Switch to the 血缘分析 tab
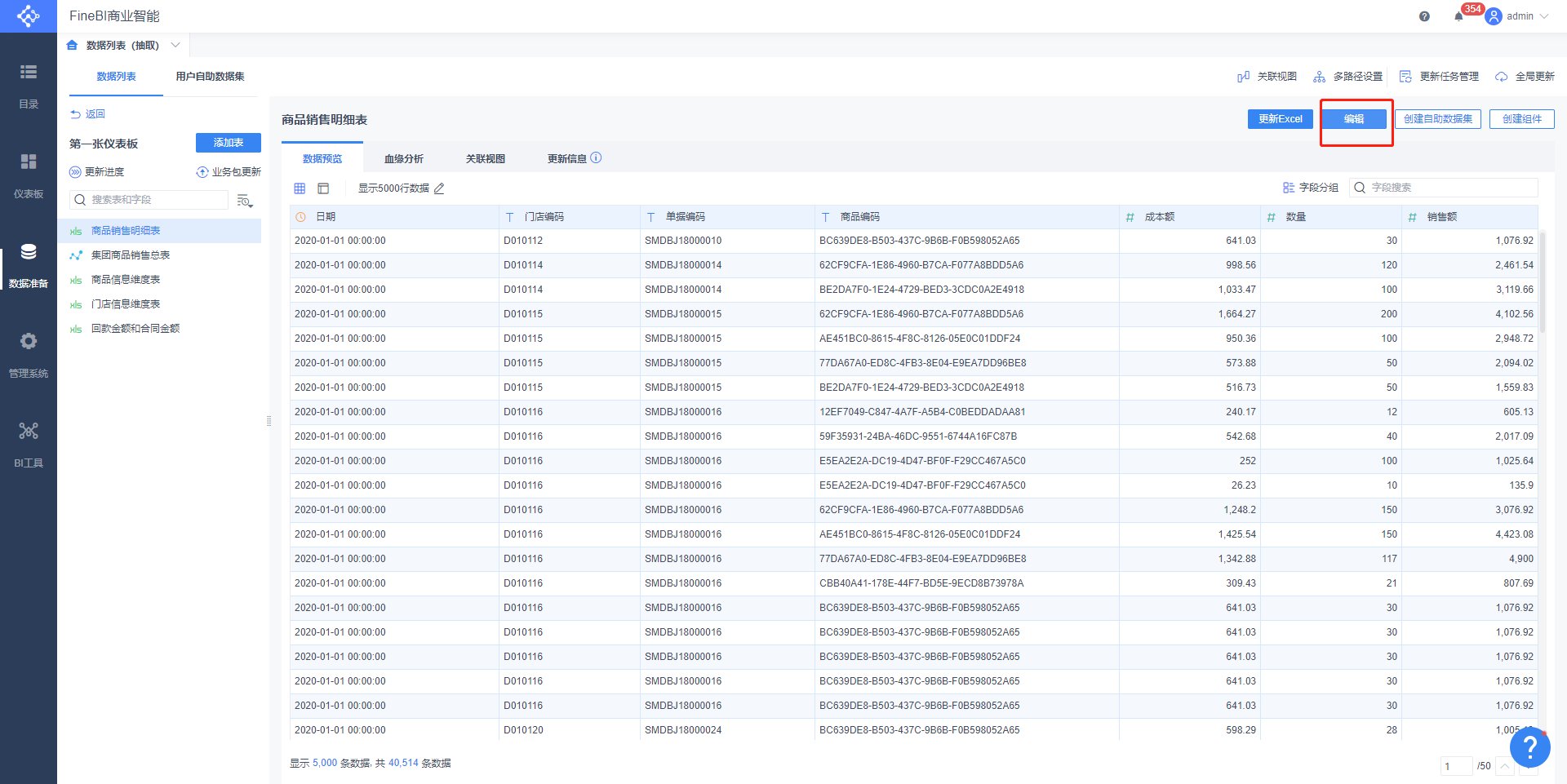 point(404,159)
